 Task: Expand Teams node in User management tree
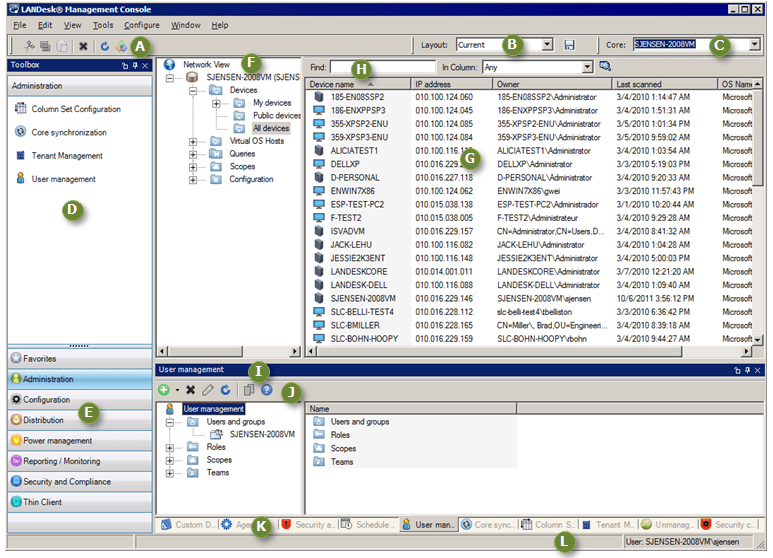(170, 474)
